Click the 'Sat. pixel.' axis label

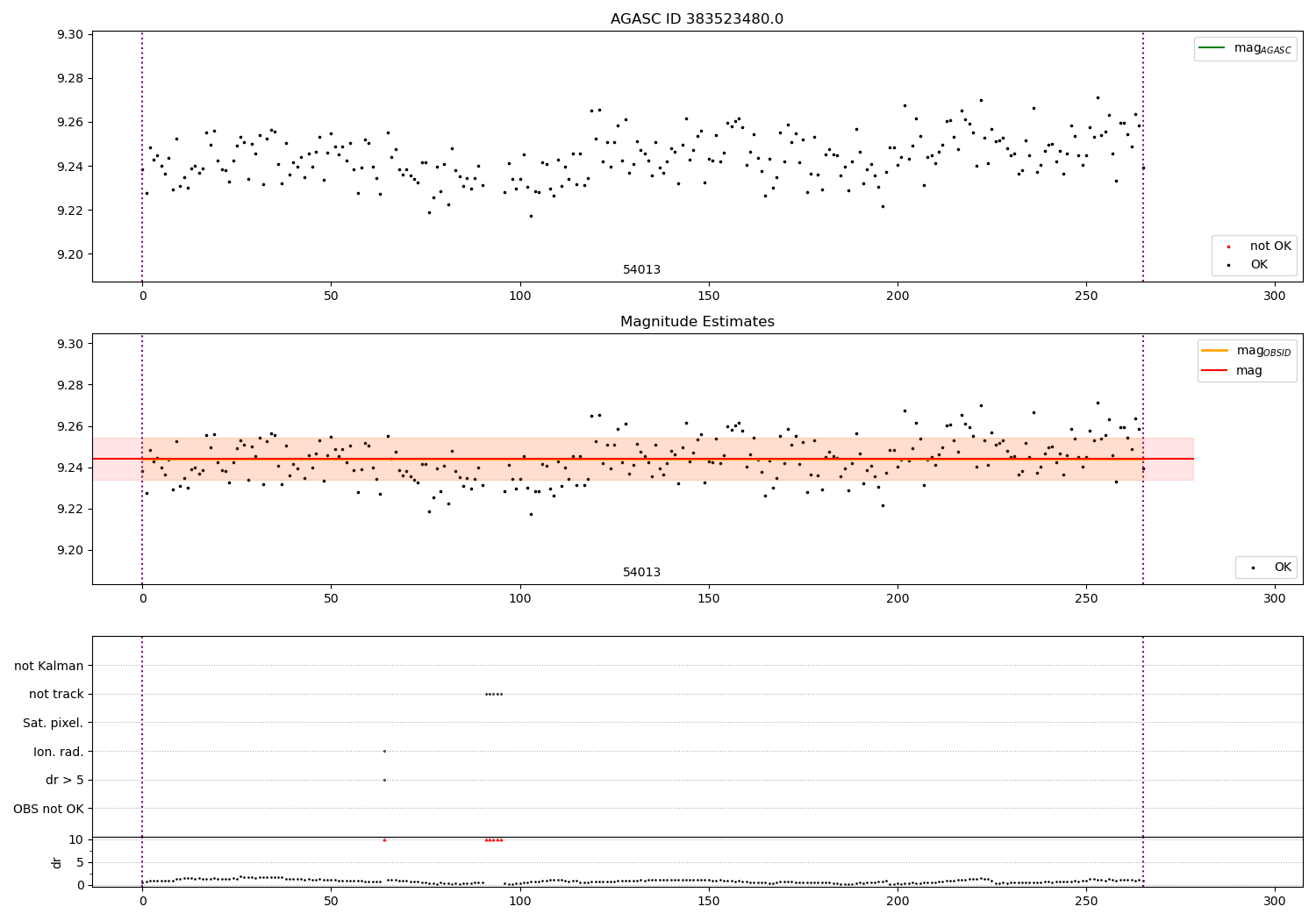tap(54, 724)
